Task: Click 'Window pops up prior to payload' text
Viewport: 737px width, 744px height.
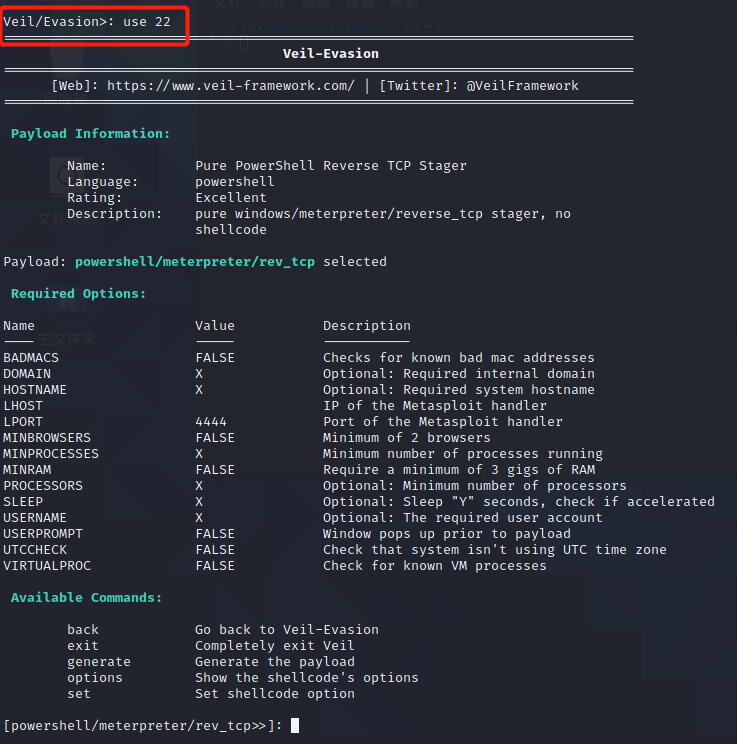Action: pos(447,534)
